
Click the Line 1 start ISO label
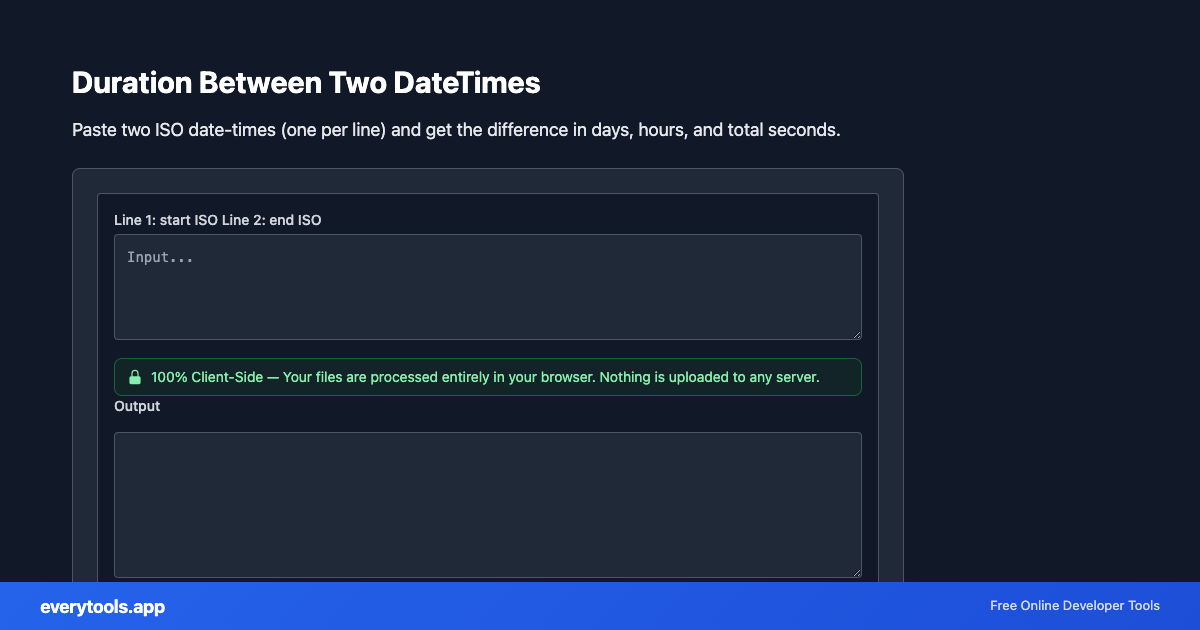pos(218,220)
